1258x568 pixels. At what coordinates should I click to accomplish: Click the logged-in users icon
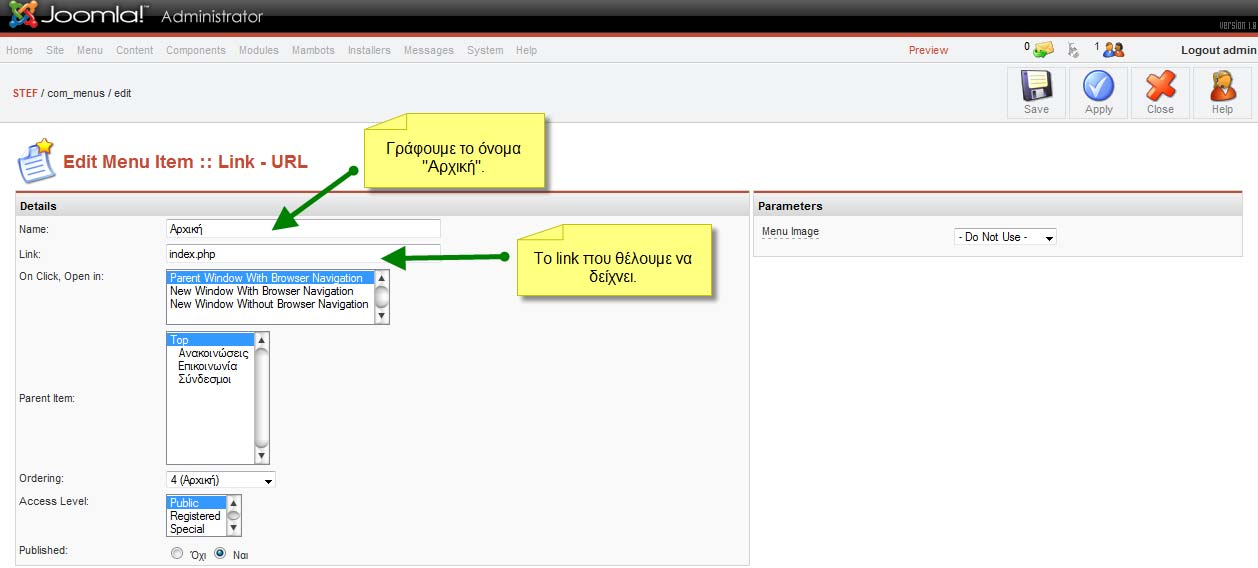pyautogui.click(x=1114, y=49)
